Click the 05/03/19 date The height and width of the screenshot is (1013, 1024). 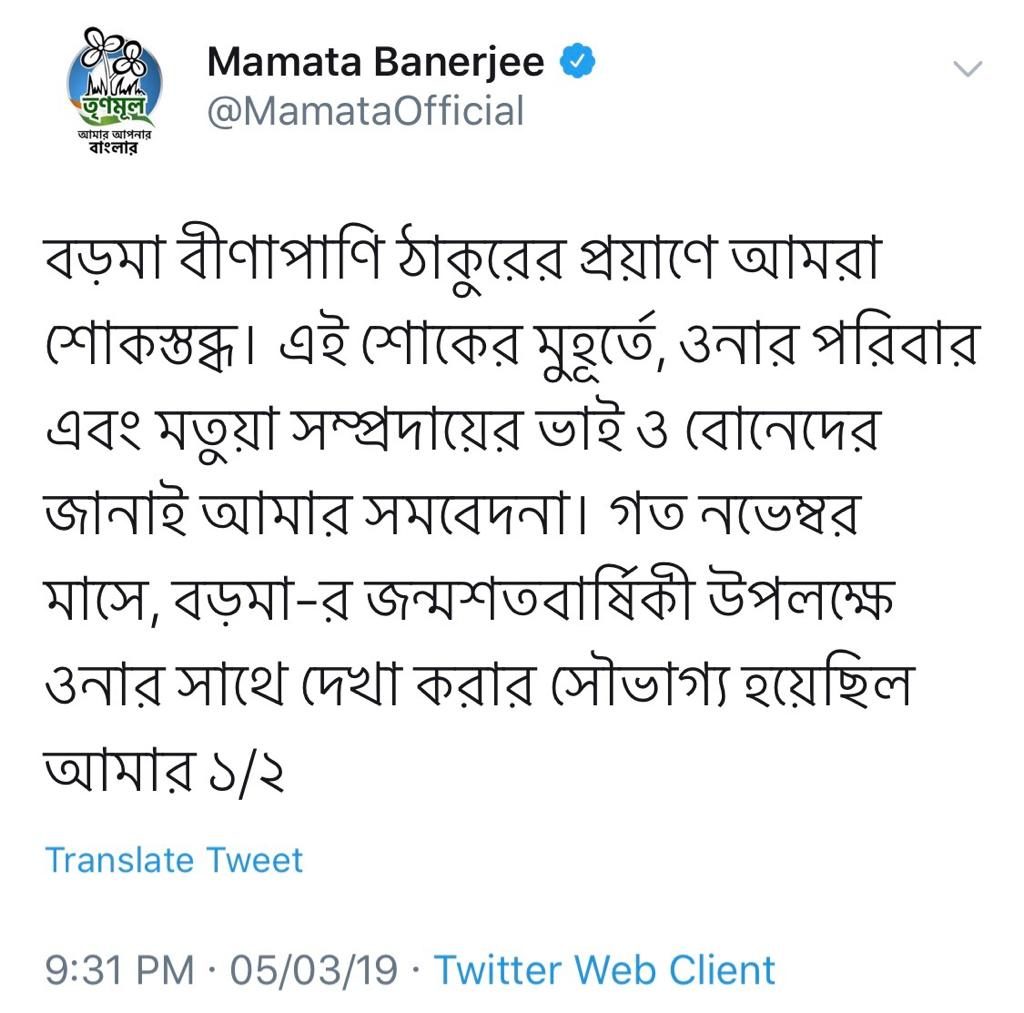click(x=313, y=969)
